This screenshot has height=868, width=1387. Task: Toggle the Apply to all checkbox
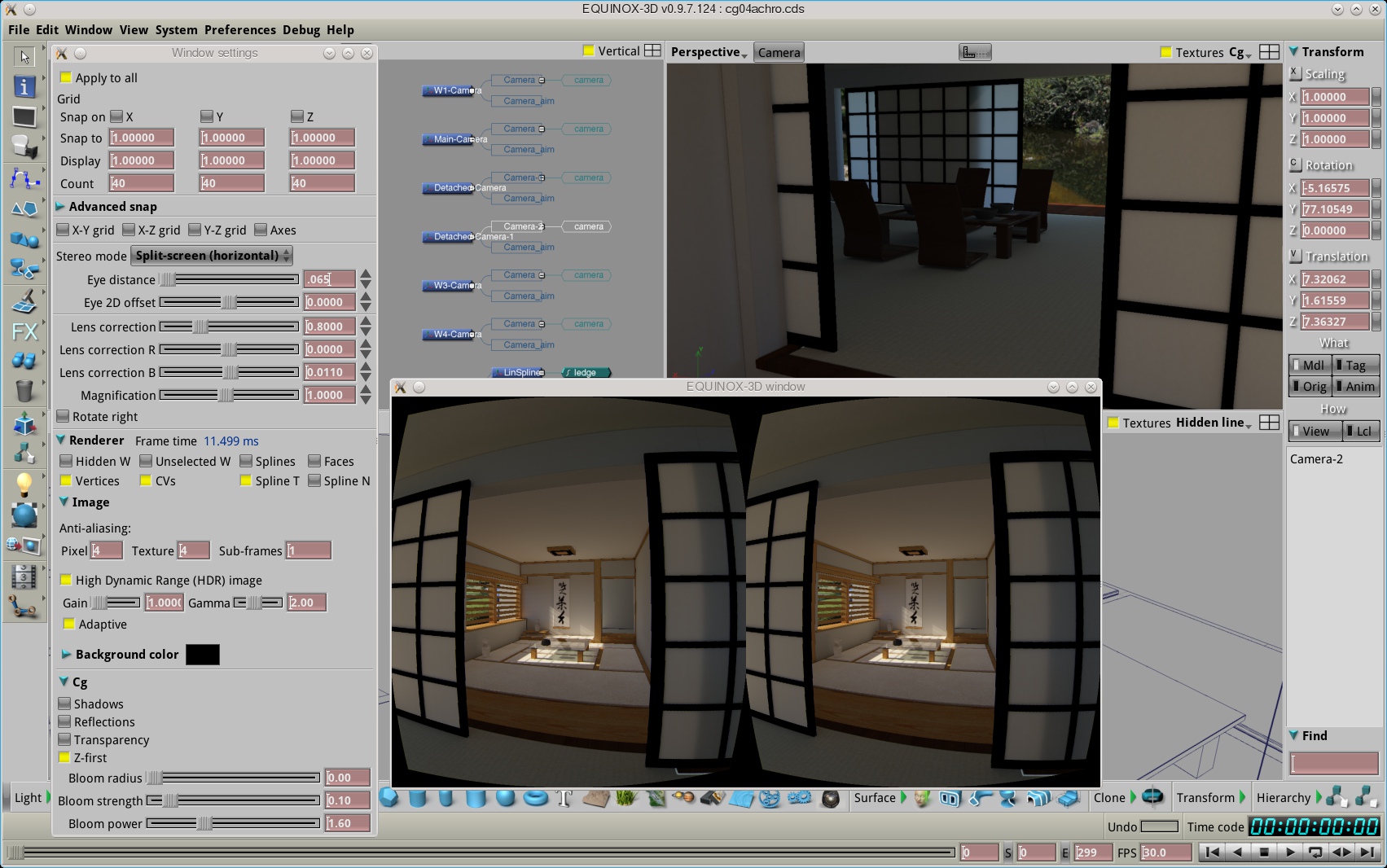pyautogui.click(x=66, y=78)
